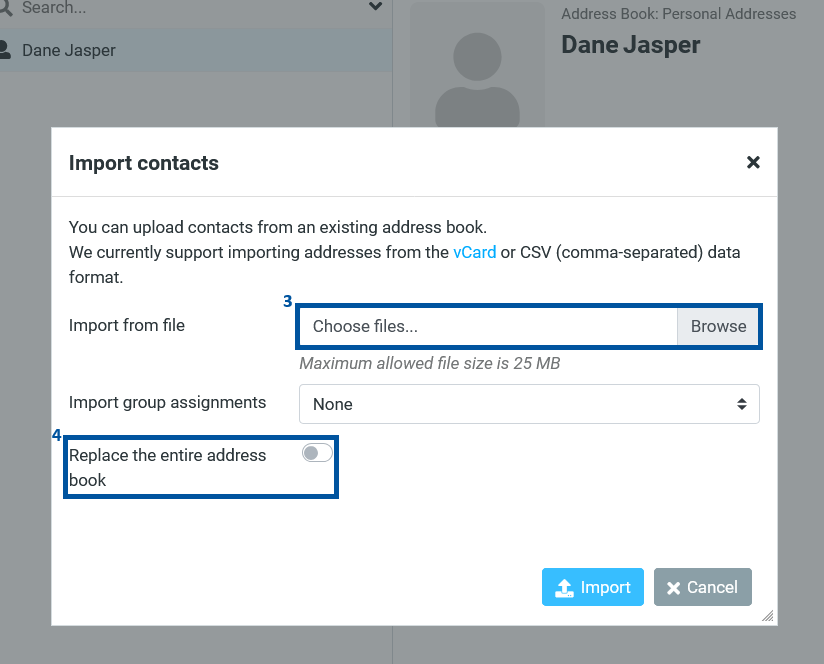The image size is (824, 664).
Task: Select Dane Jasper in contact list
Action: (x=194, y=50)
